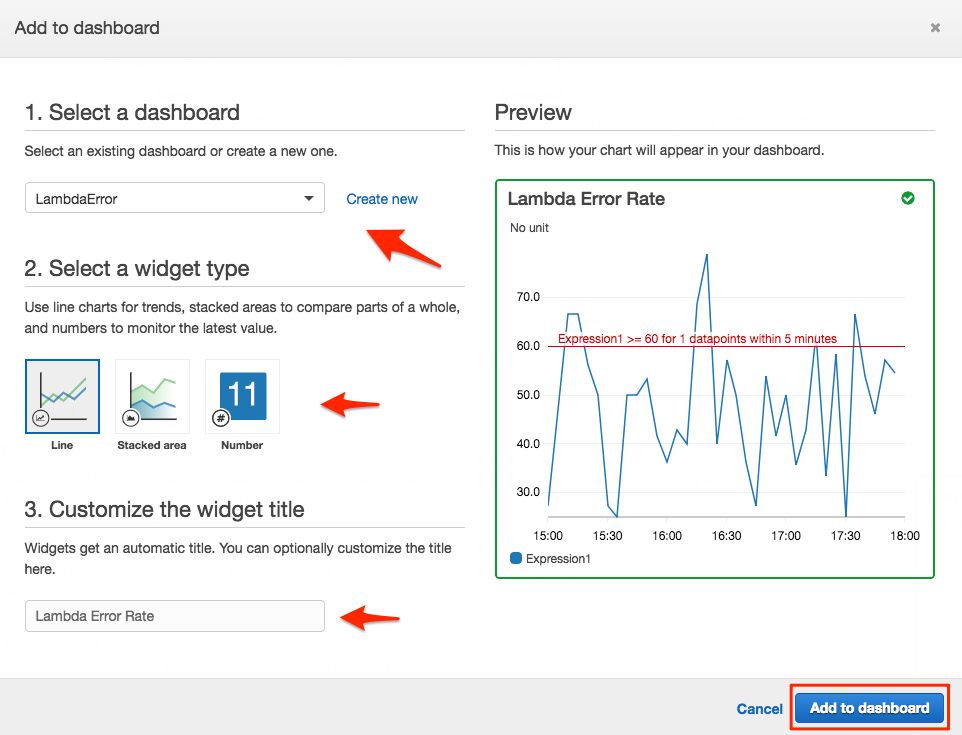Image resolution: width=962 pixels, height=735 pixels.
Task: Click the red alarm threshold annotation text
Action: (x=697, y=339)
